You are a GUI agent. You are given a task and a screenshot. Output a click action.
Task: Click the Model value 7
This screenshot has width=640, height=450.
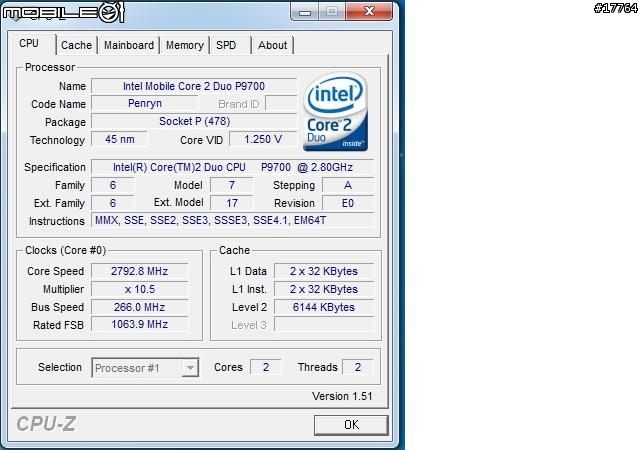pyautogui.click(x=231, y=185)
